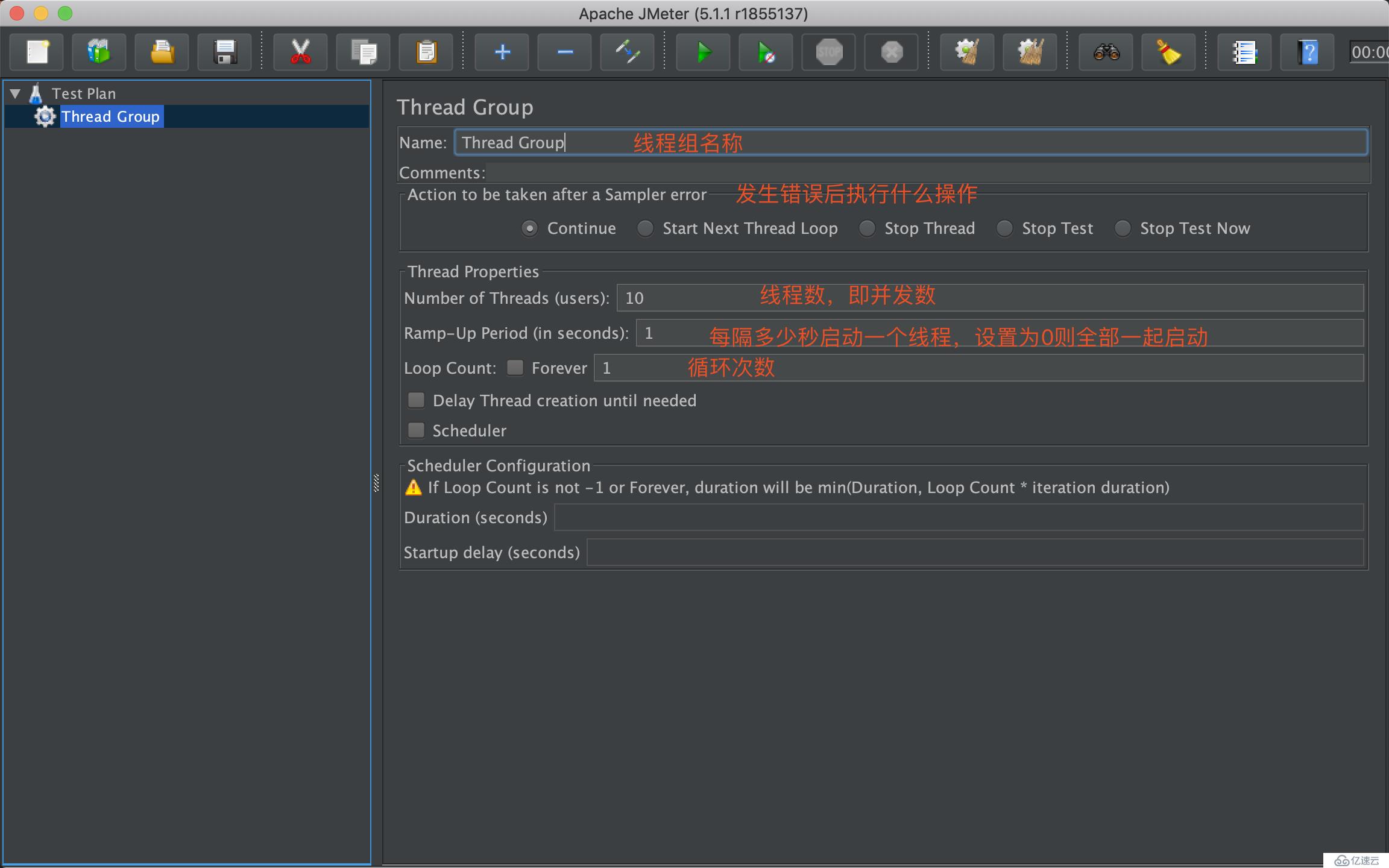Click the Scheduler Configuration section label
Viewport: 1389px width, 868px height.
click(499, 465)
